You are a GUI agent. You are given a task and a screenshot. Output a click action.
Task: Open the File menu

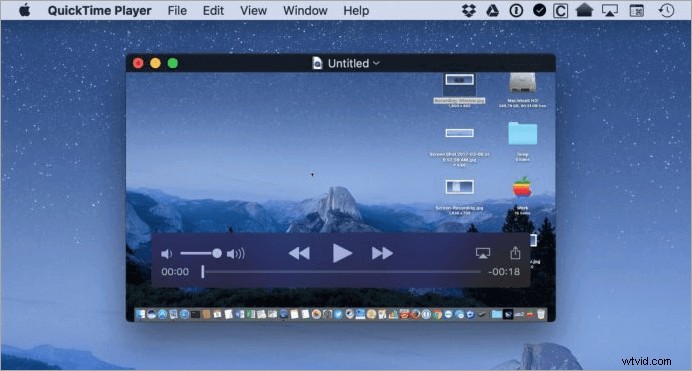click(x=177, y=11)
